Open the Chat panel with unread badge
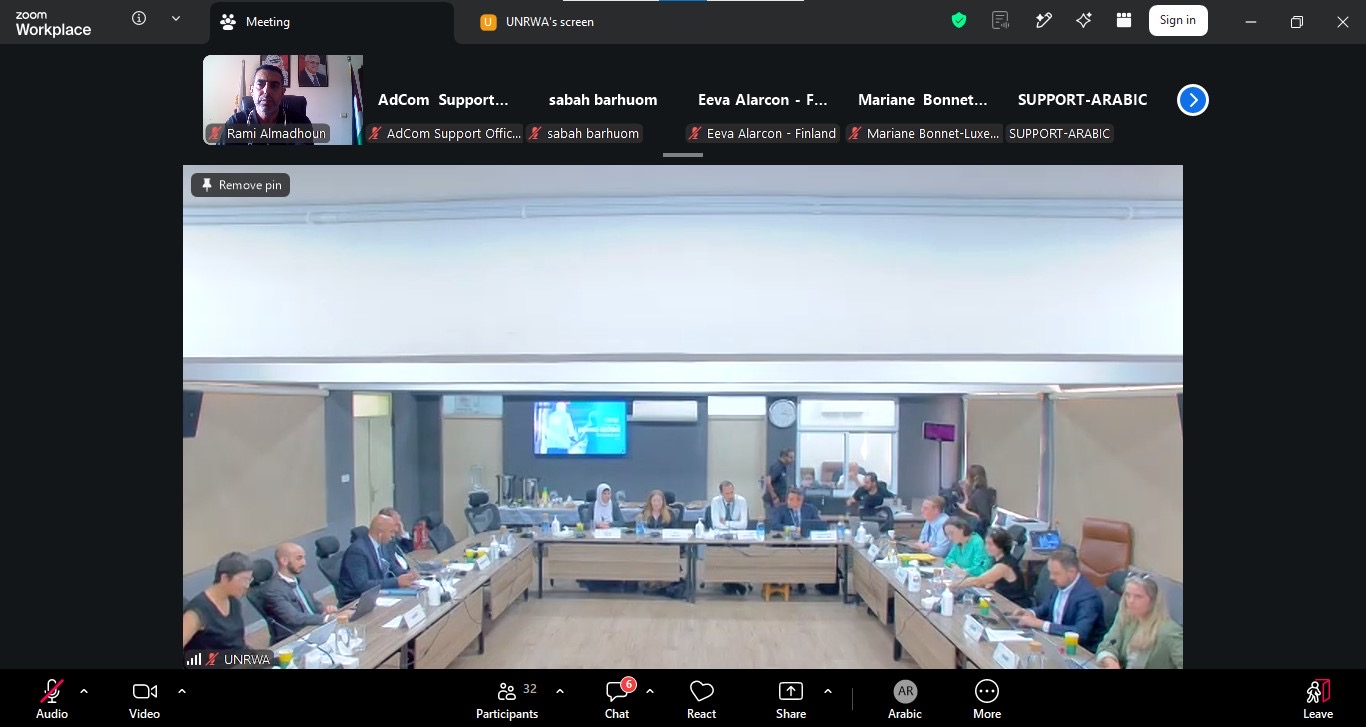Screen dimensions: 1366x728 point(618,700)
